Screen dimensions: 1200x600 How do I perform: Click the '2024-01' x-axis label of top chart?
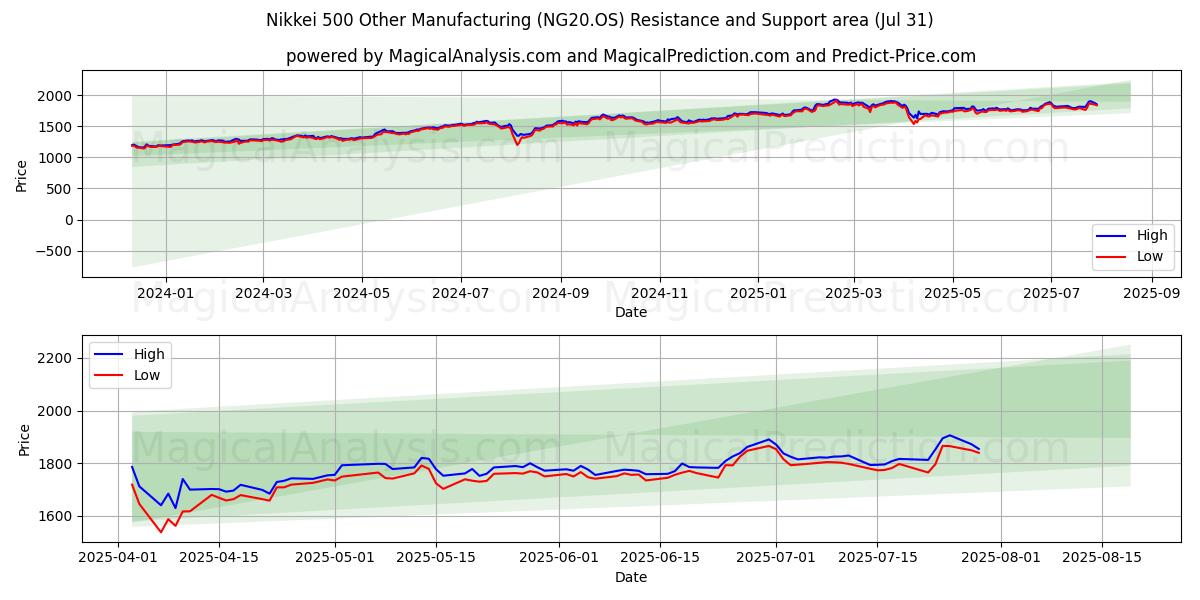point(165,293)
